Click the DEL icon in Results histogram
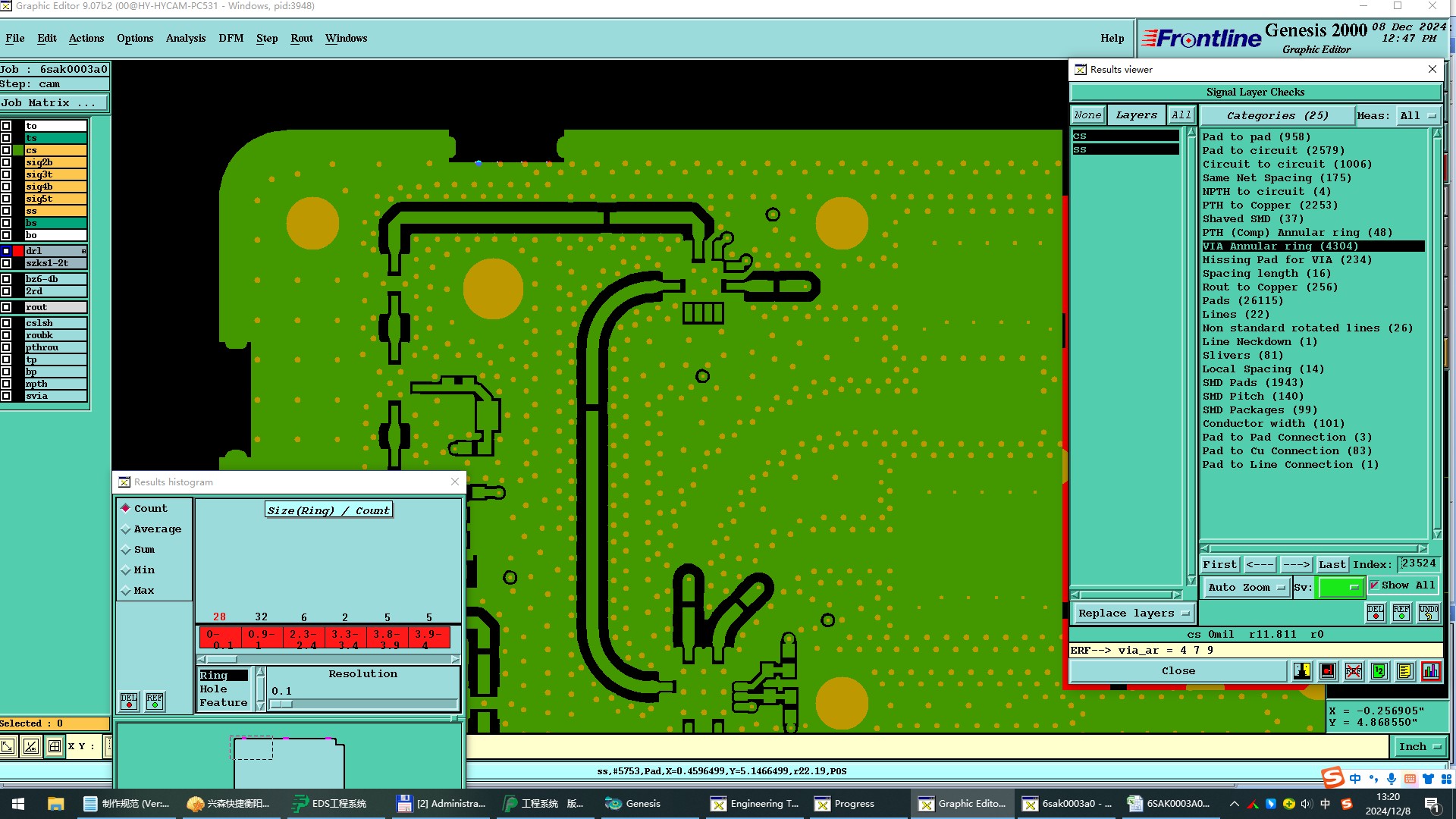The height and width of the screenshot is (819, 1456). pyautogui.click(x=129, y=701)
